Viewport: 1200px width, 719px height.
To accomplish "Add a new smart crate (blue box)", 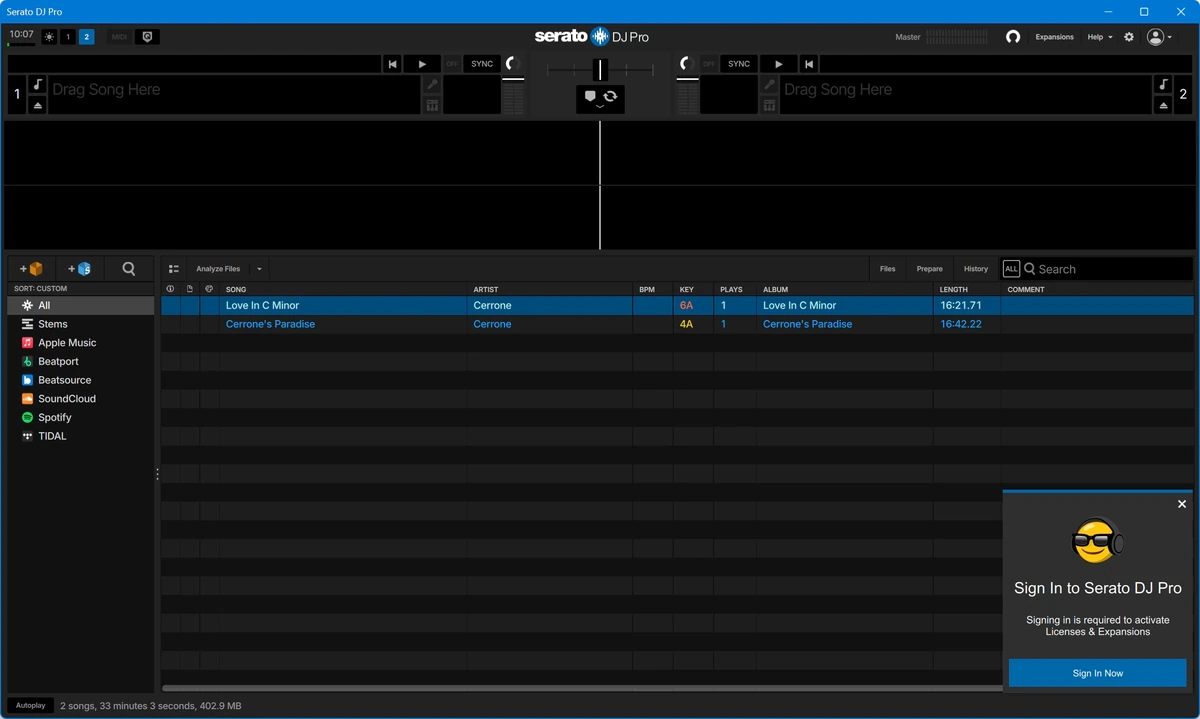I will tap(79, 269).
